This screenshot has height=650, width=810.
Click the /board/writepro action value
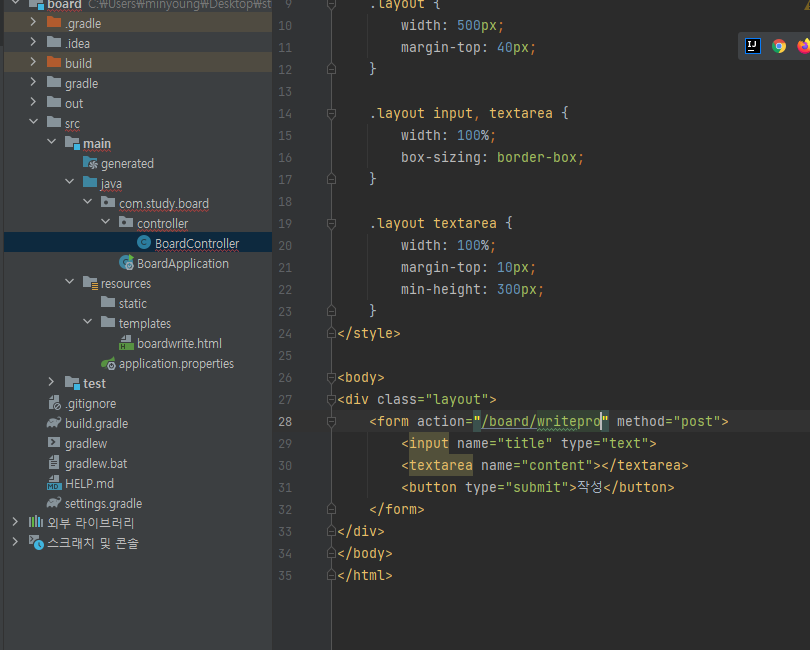tap(541, 422)
